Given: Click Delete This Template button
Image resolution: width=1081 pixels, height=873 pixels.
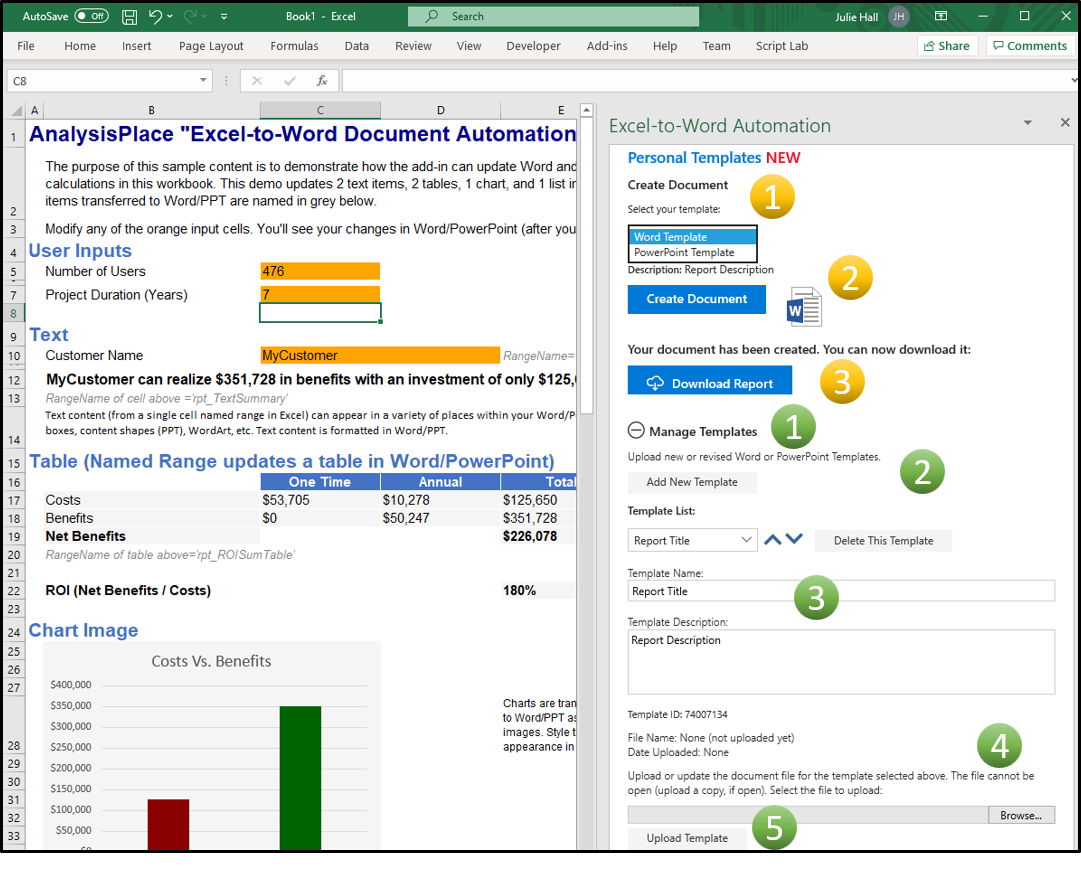Looking at the screenshot, I should (x=883, y=541).
